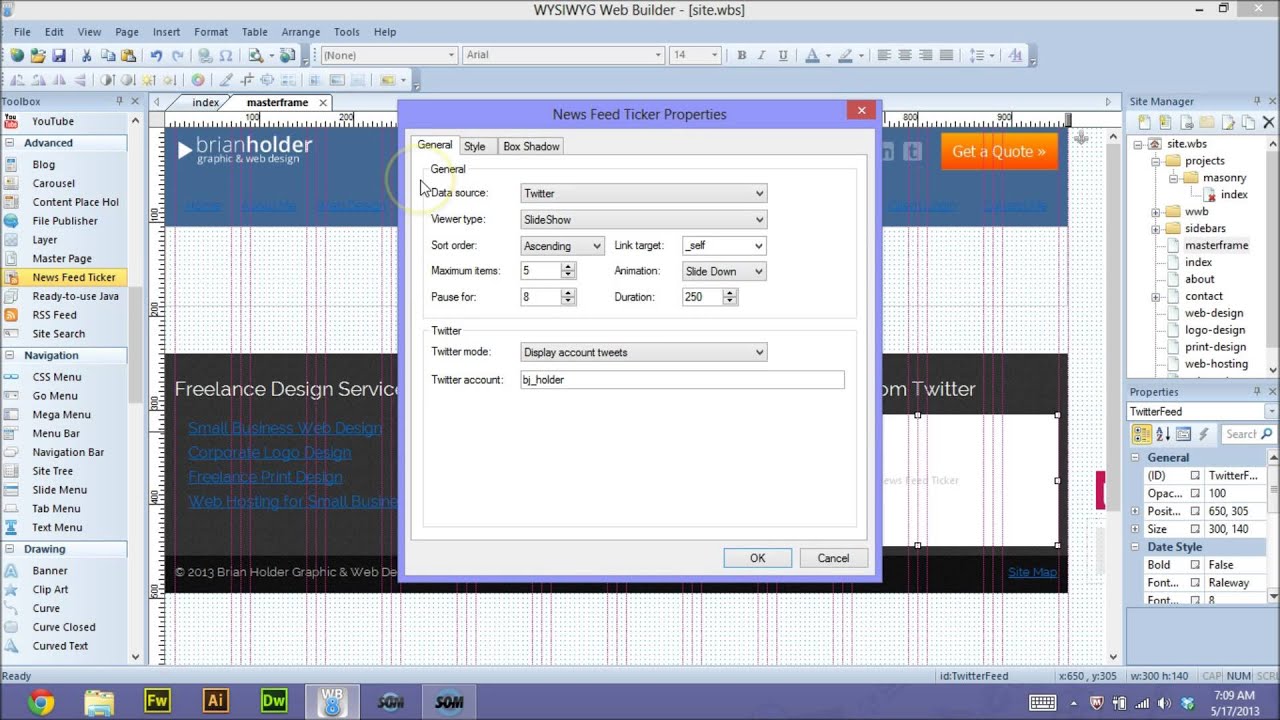Image resolution: width=1280 pixels, height=720 pixels.
Task: Toggle alphabetical sort in Properties panel
Action: point(1163,434)
